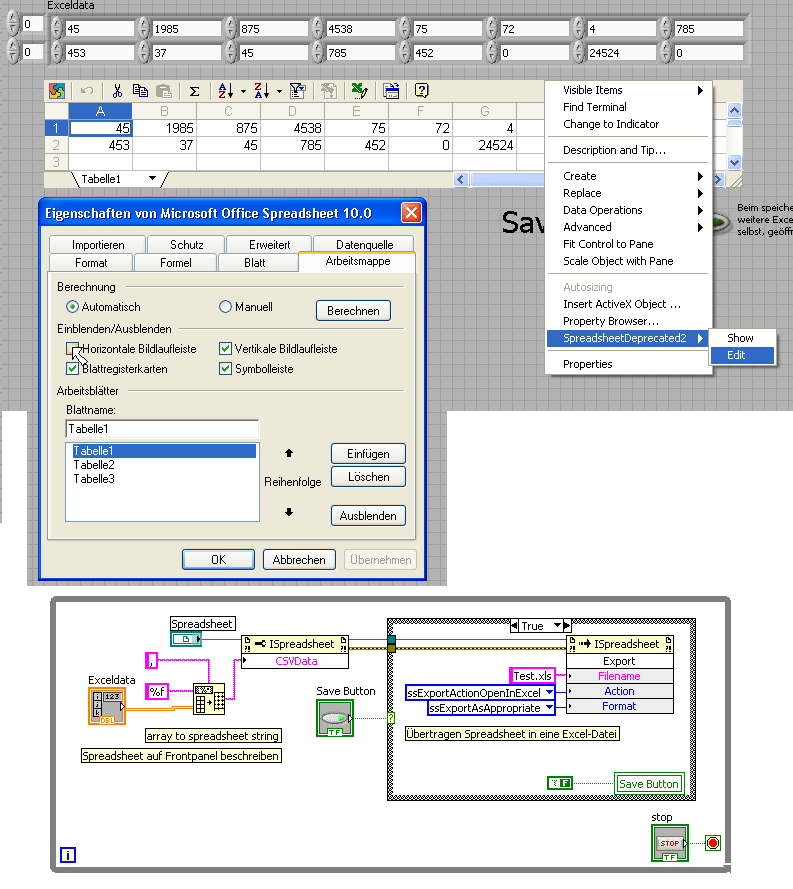793x889 pixels.
Task: Click the spreadsheet vertical scroll down arrow
Action: tap(734, 163)
